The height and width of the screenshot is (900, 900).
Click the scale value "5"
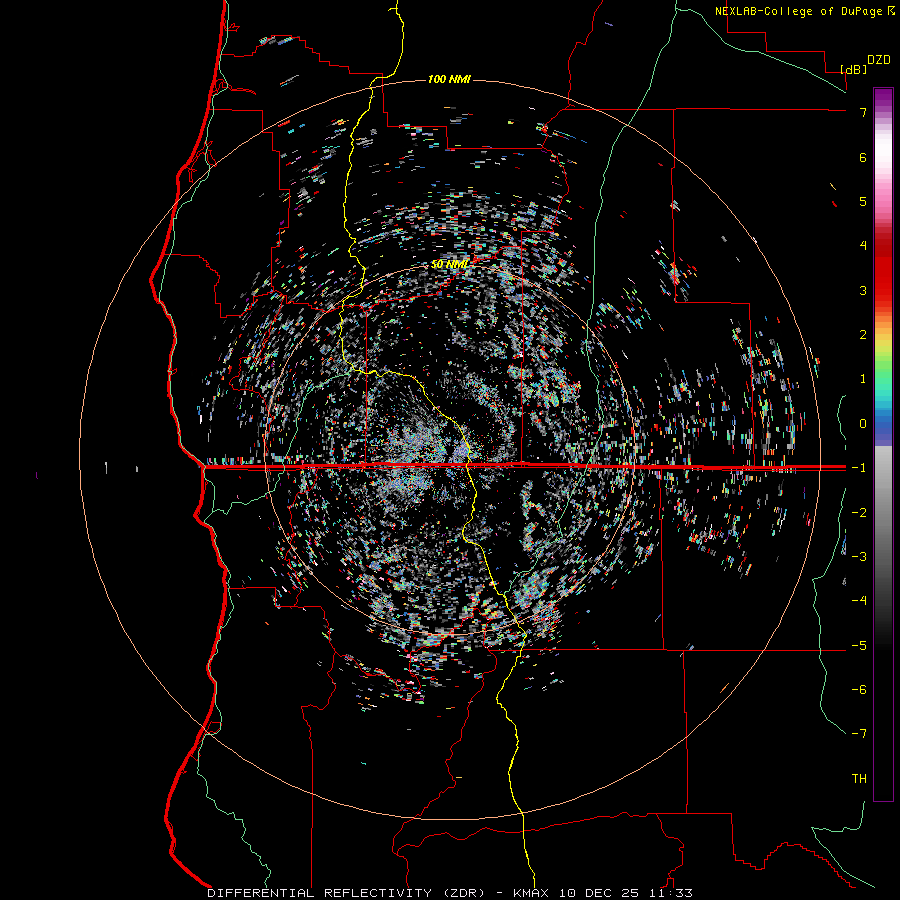tap(863, 201)
